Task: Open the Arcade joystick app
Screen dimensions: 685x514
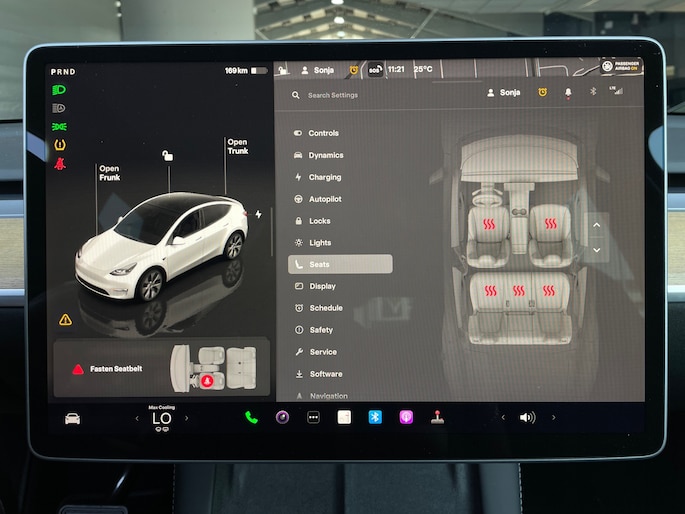Action: (437, 417)
